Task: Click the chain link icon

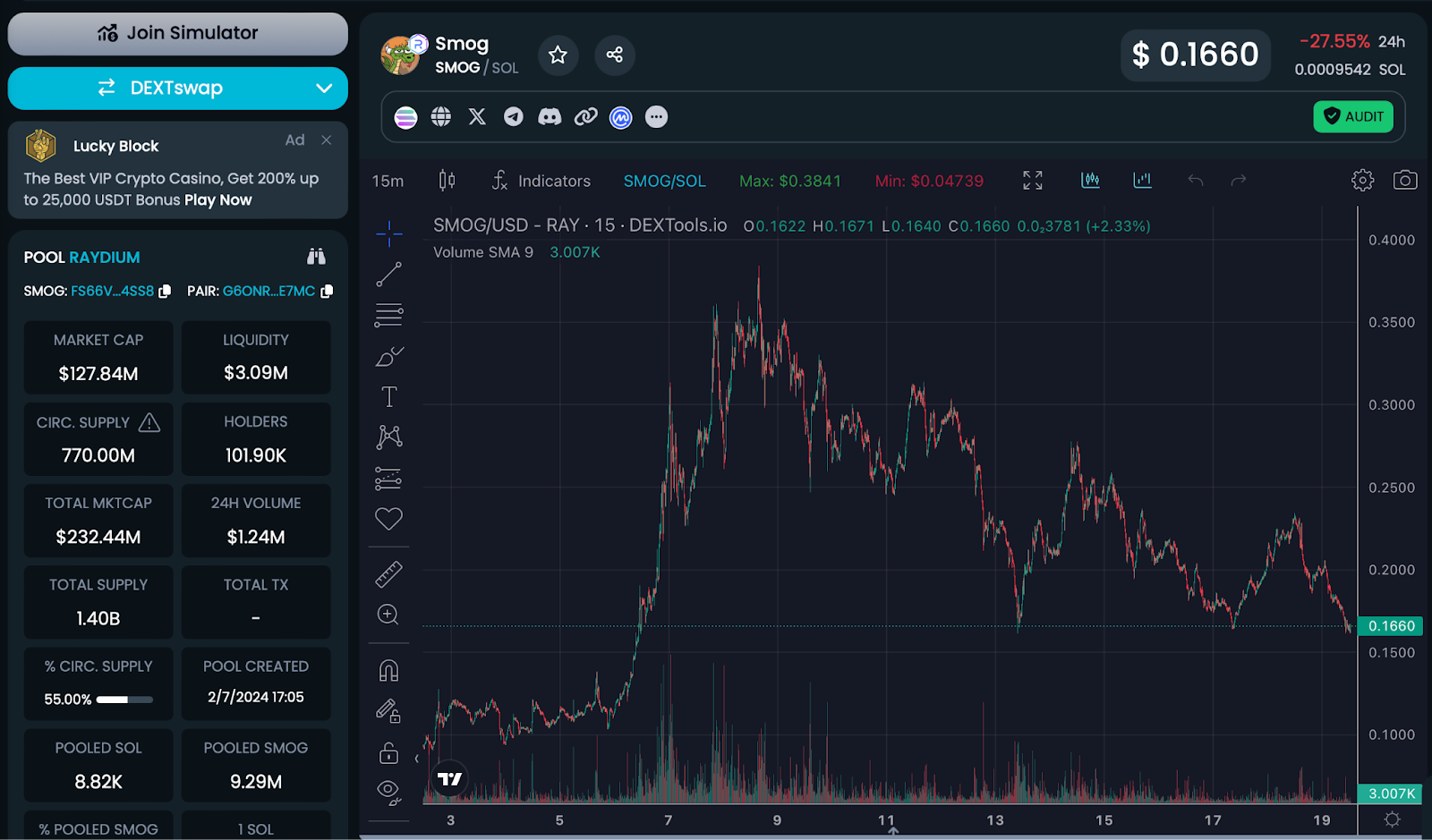Action: (585, 117)
